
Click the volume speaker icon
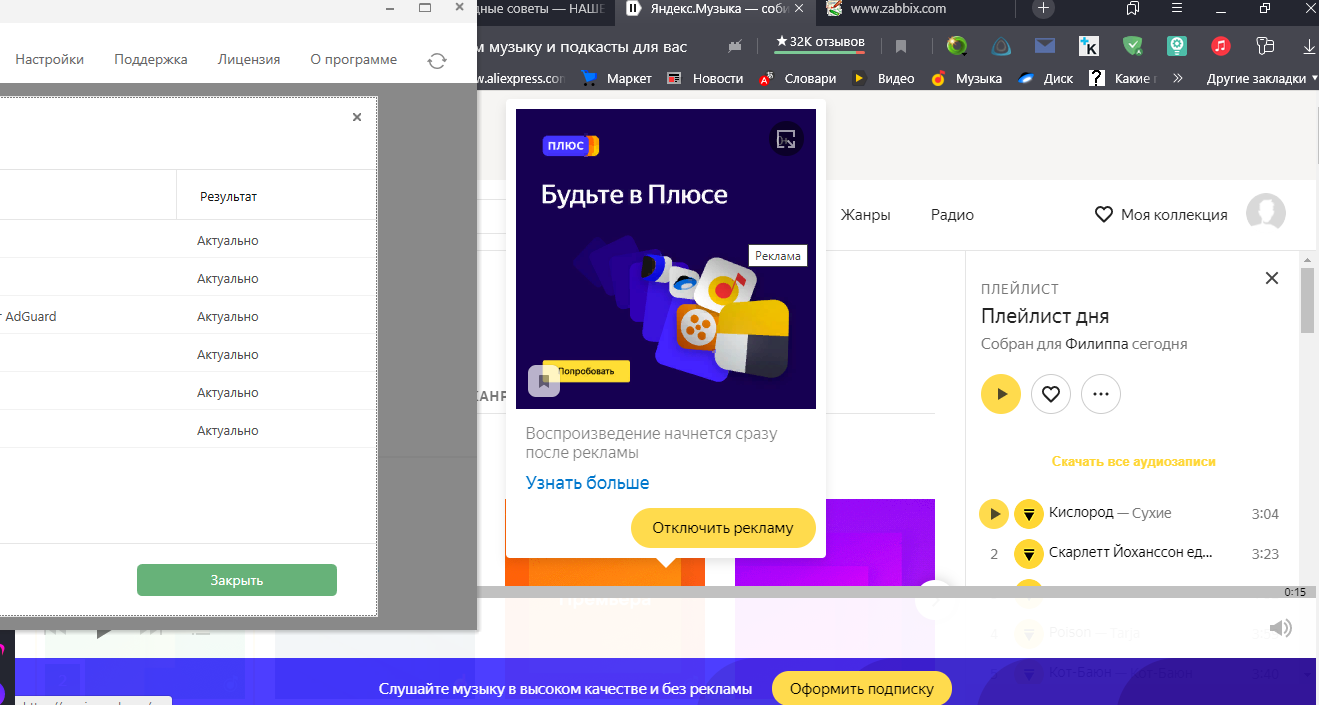(1281, 628)
